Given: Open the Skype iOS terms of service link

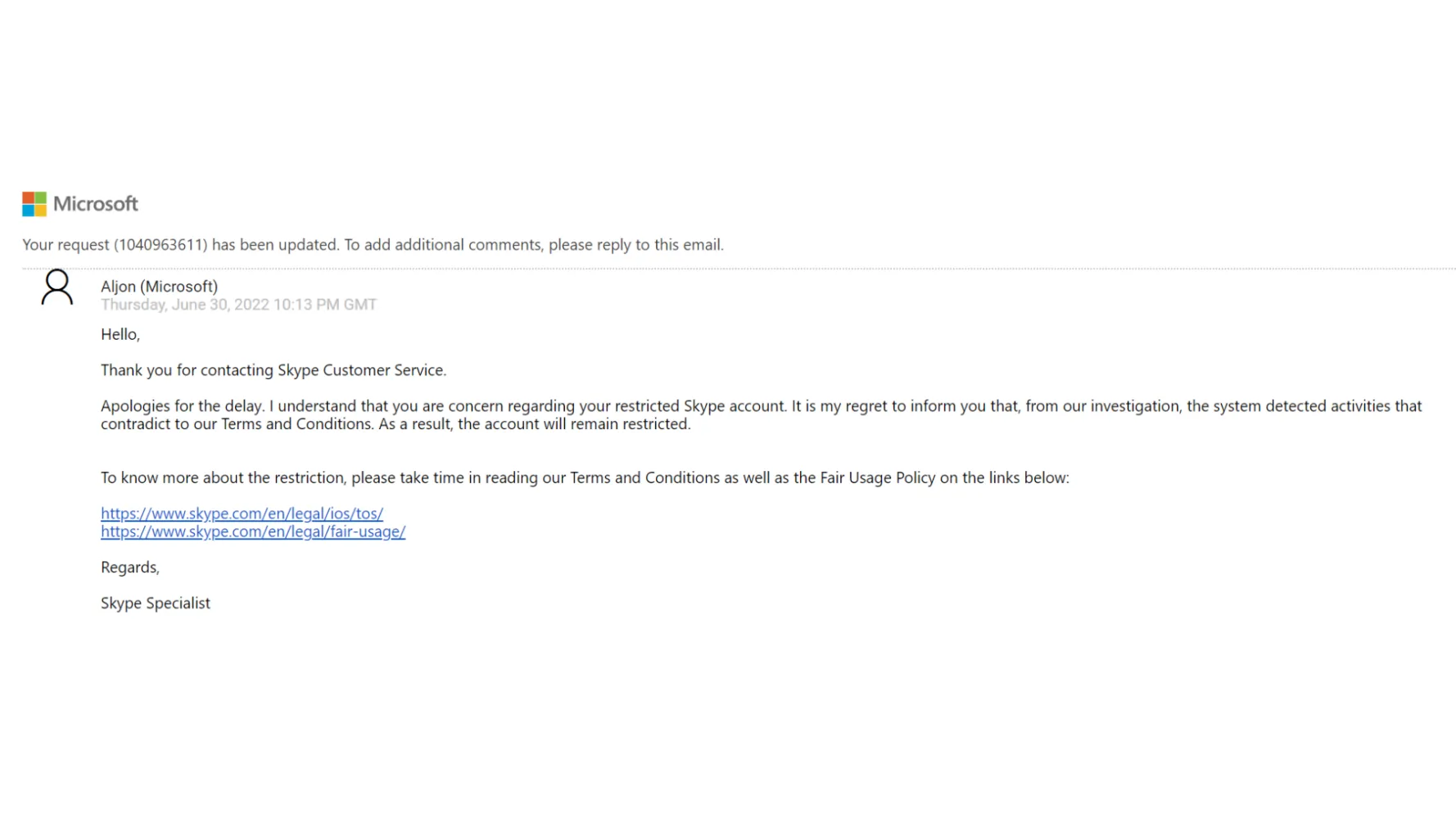Looking at the screenshot, I should click(242, 514).
